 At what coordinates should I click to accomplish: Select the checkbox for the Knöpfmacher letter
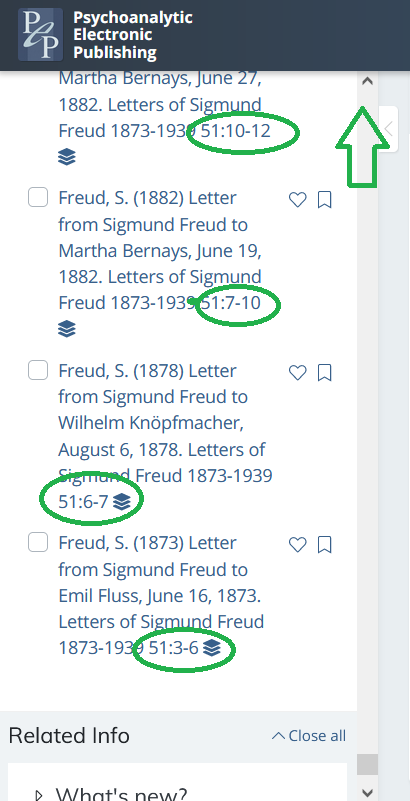[x=38, y=370]
